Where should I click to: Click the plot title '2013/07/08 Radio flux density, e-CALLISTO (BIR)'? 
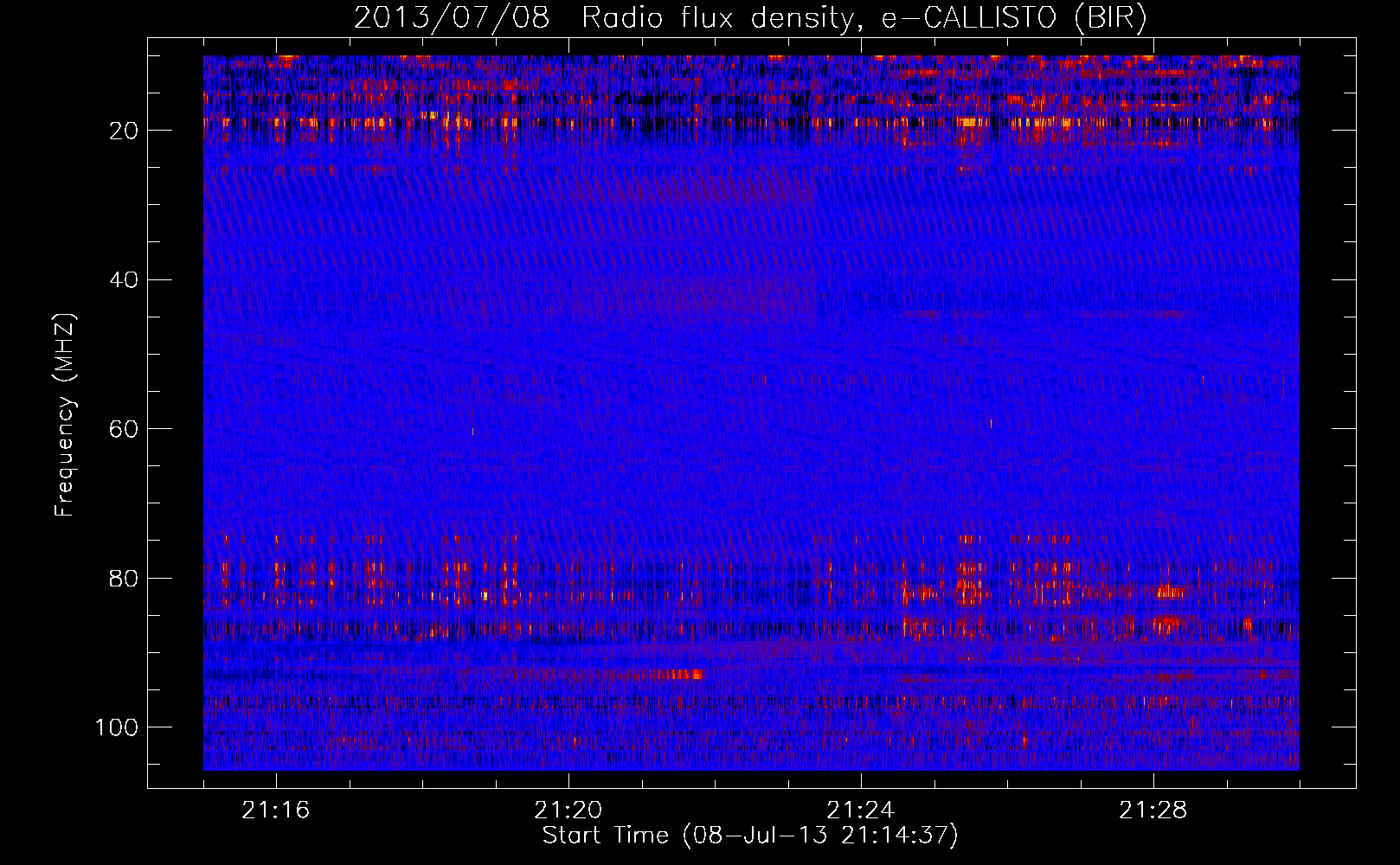pyautogui.click(x=750, y=17)
